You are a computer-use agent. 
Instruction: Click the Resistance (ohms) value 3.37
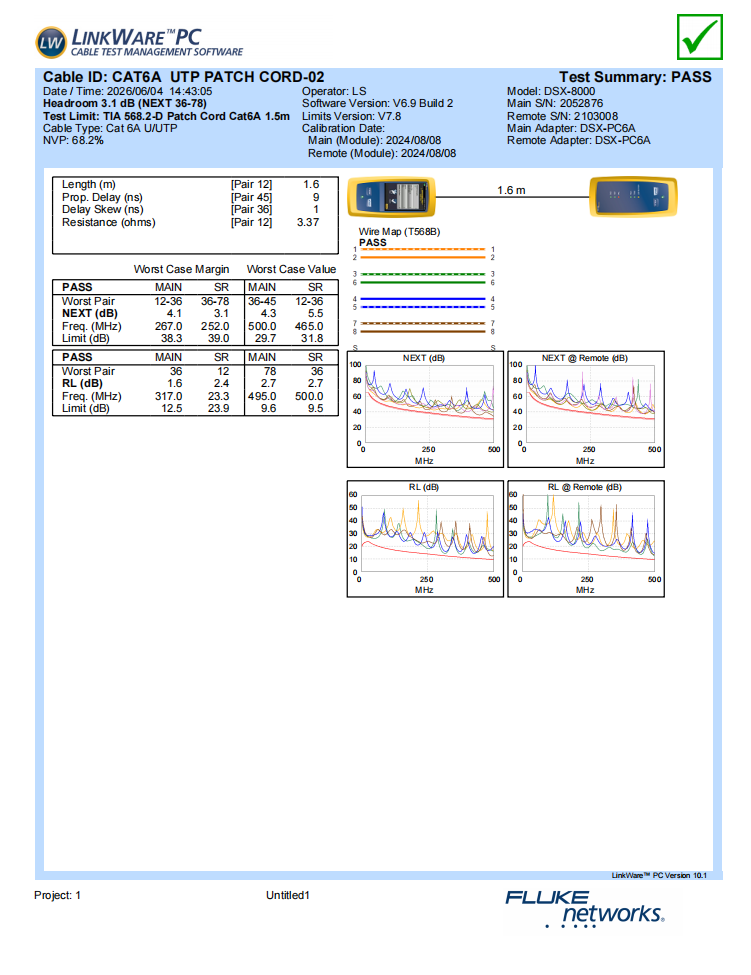[x=308, y=223]
